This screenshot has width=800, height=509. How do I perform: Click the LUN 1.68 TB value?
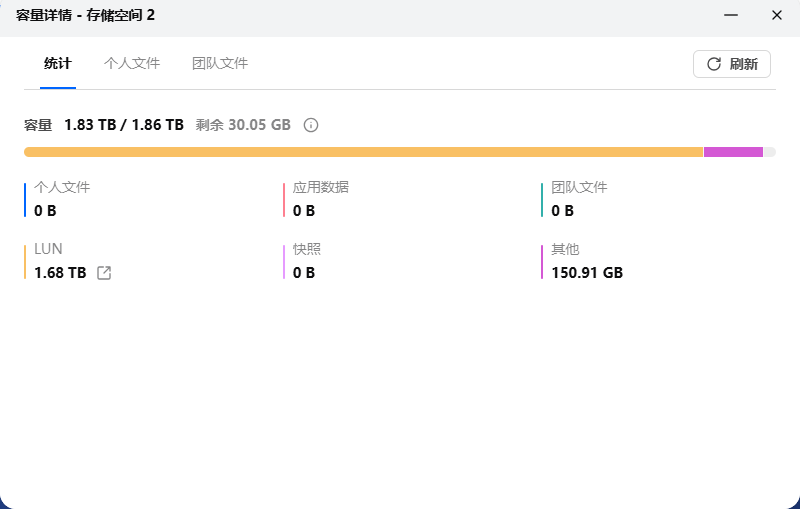pyautogui.click(x=60, y=273)
